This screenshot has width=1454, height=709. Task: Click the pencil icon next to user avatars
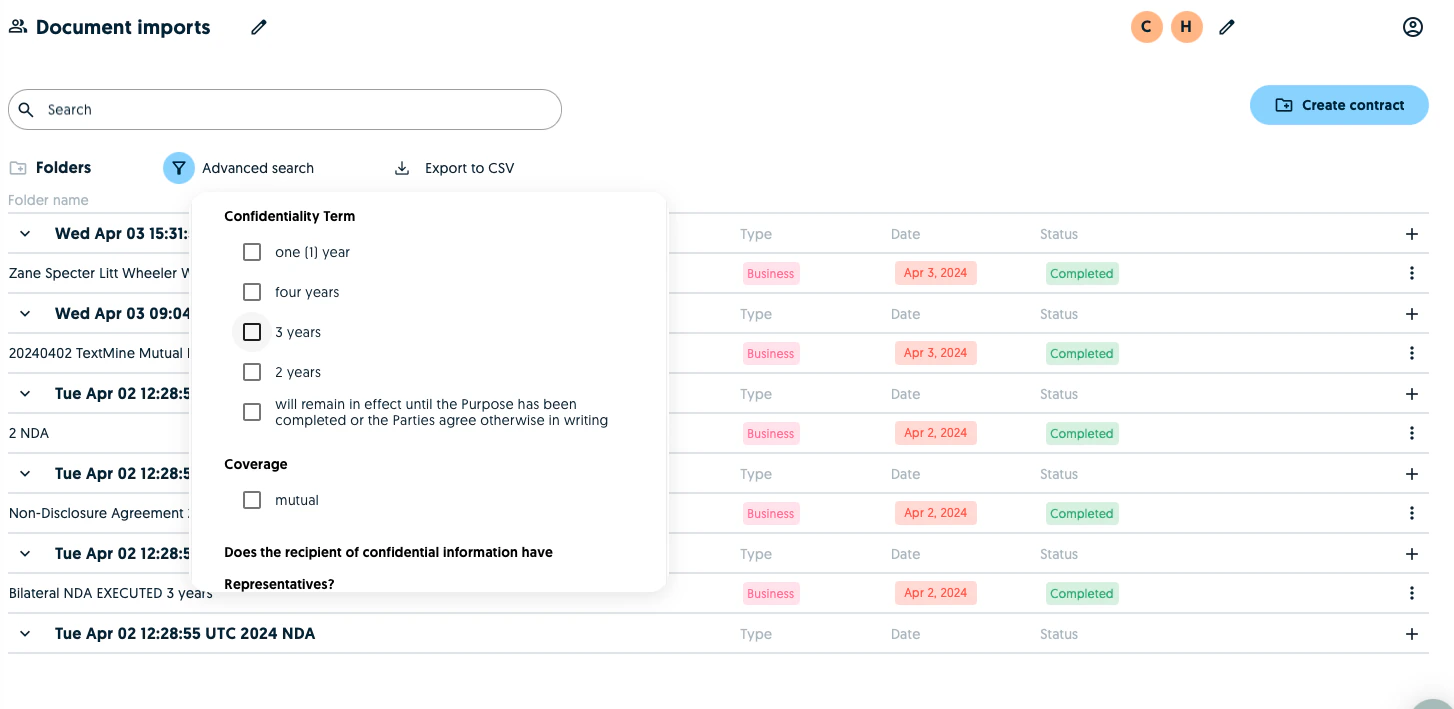(1227, 27)
